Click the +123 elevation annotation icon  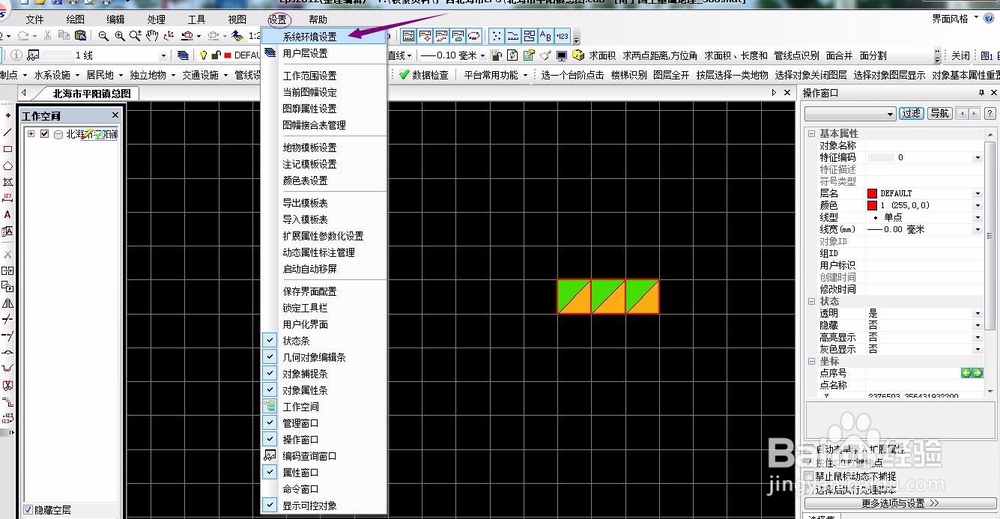coord(562,36)
